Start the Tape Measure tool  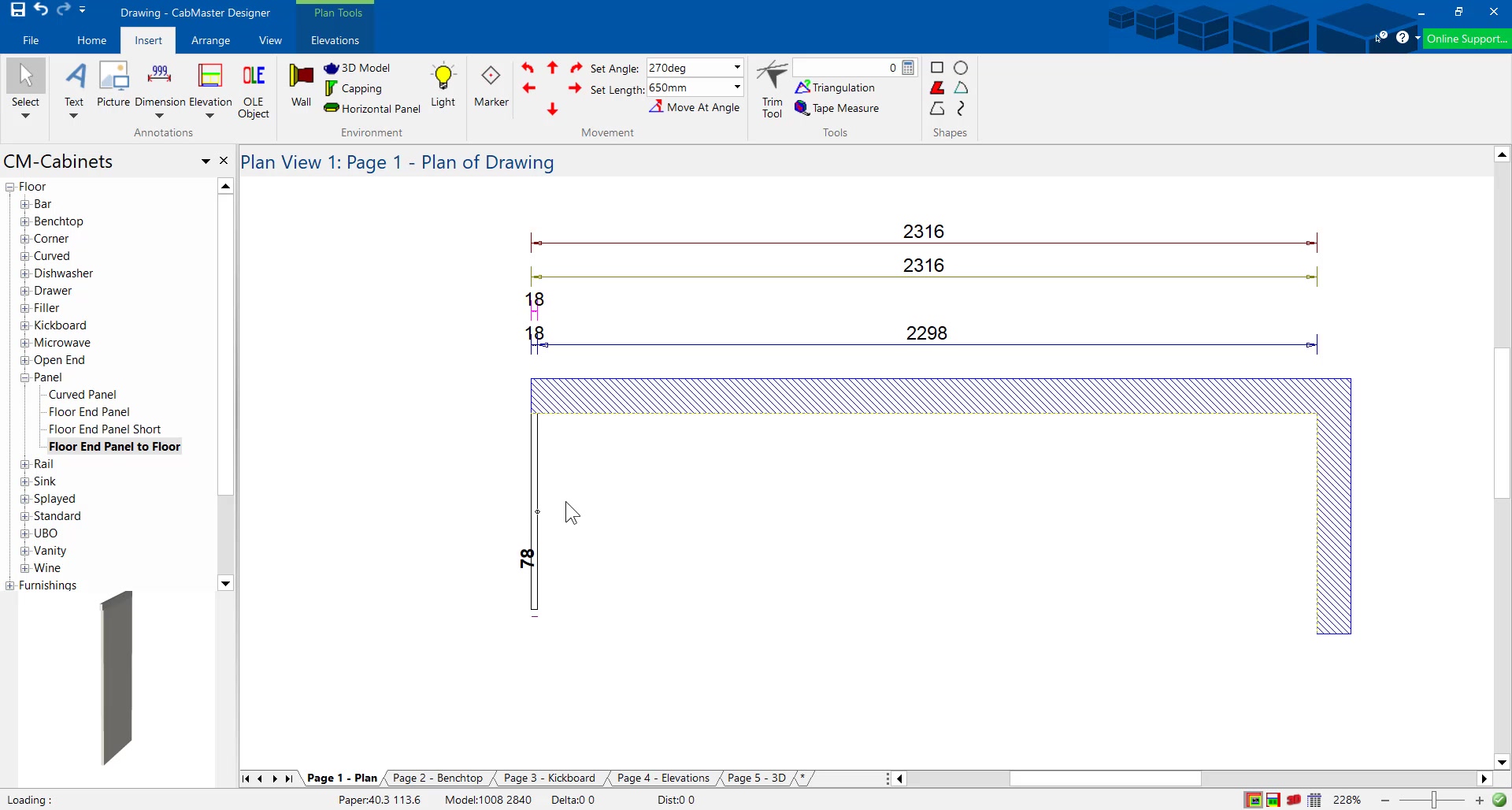(837, 108)
